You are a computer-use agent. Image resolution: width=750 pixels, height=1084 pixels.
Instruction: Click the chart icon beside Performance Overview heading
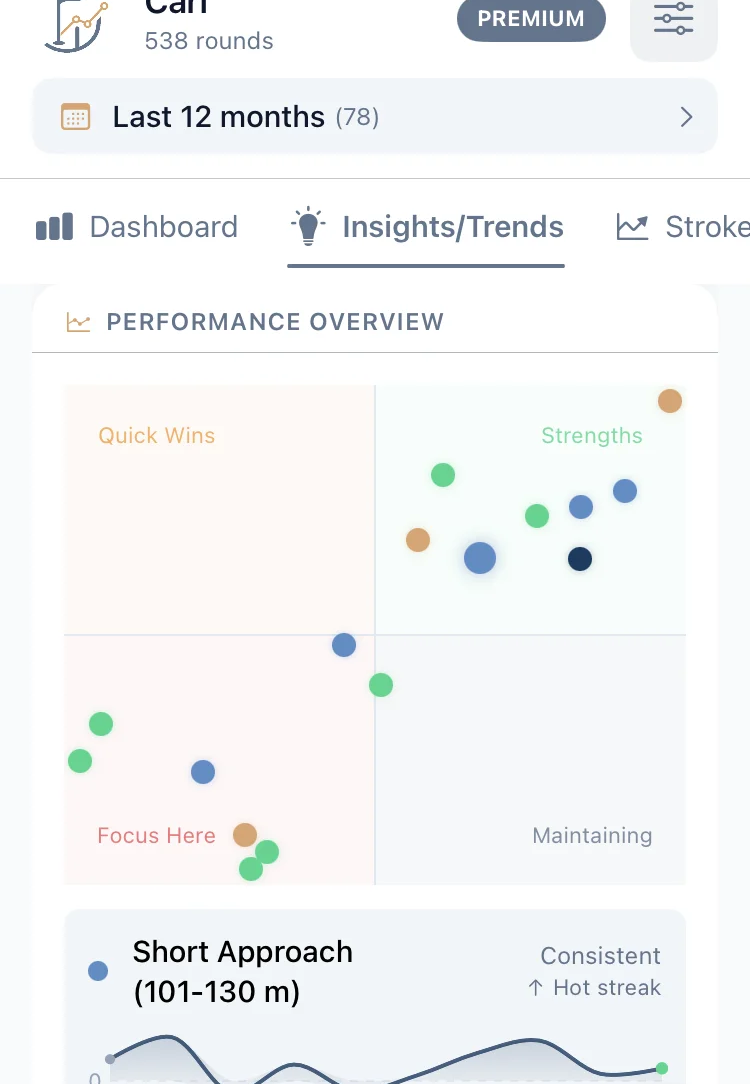click(x=78, y=322)
